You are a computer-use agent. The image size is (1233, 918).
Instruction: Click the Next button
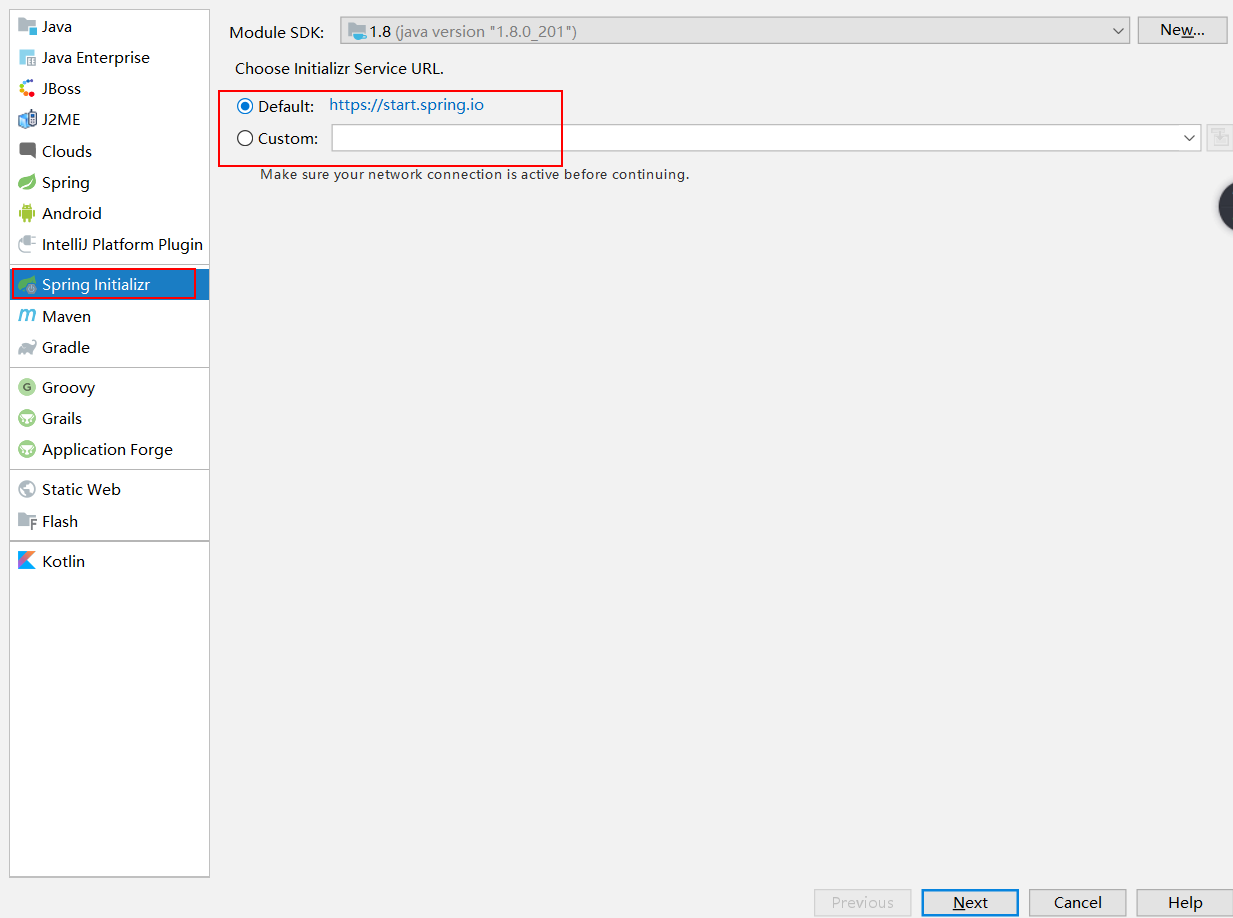point(970,902)
